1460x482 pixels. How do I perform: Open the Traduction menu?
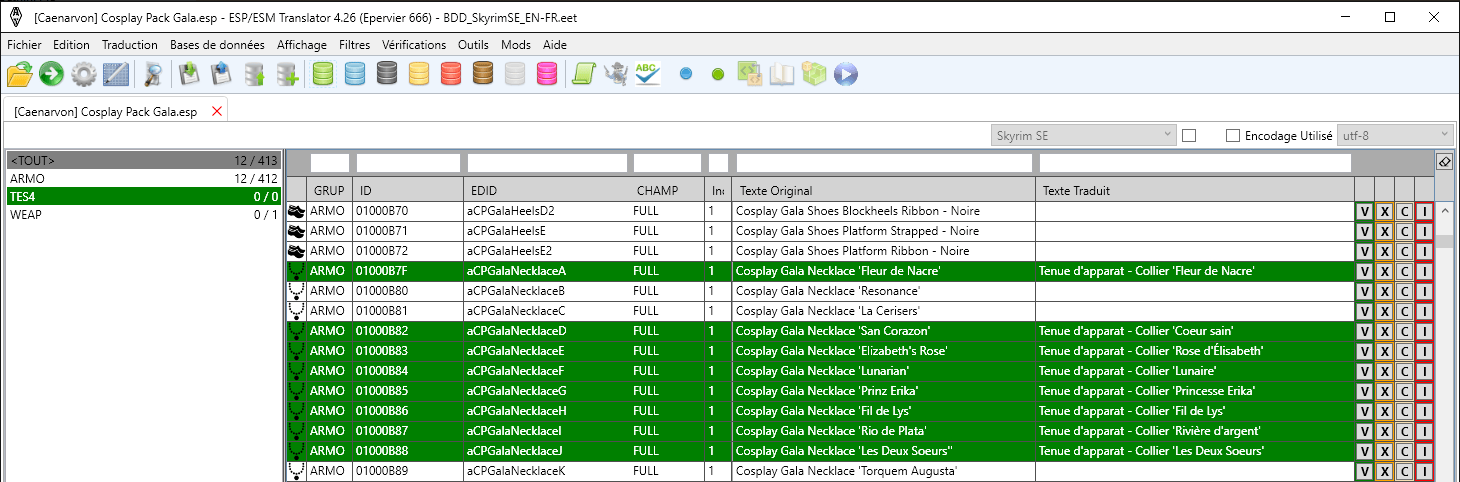point(130,45)
